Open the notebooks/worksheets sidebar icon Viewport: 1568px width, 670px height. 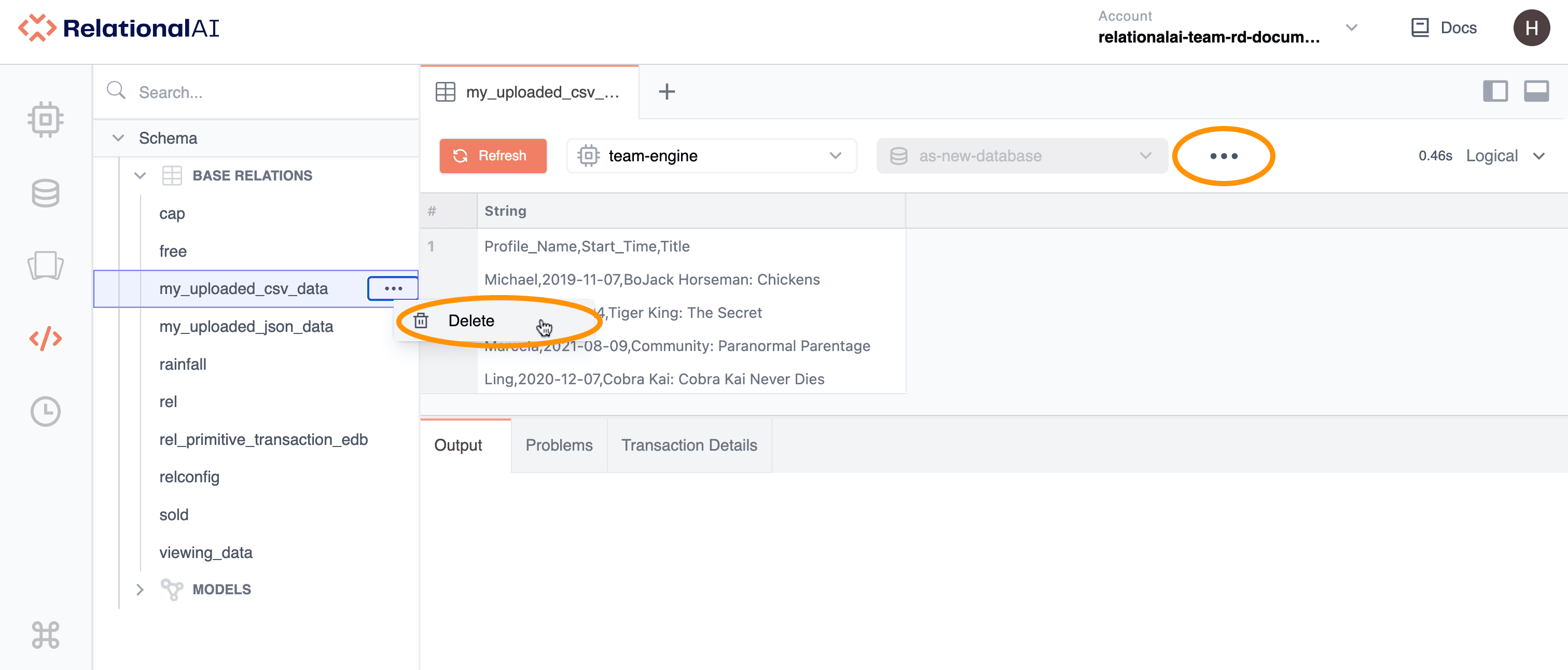(46, 266)
